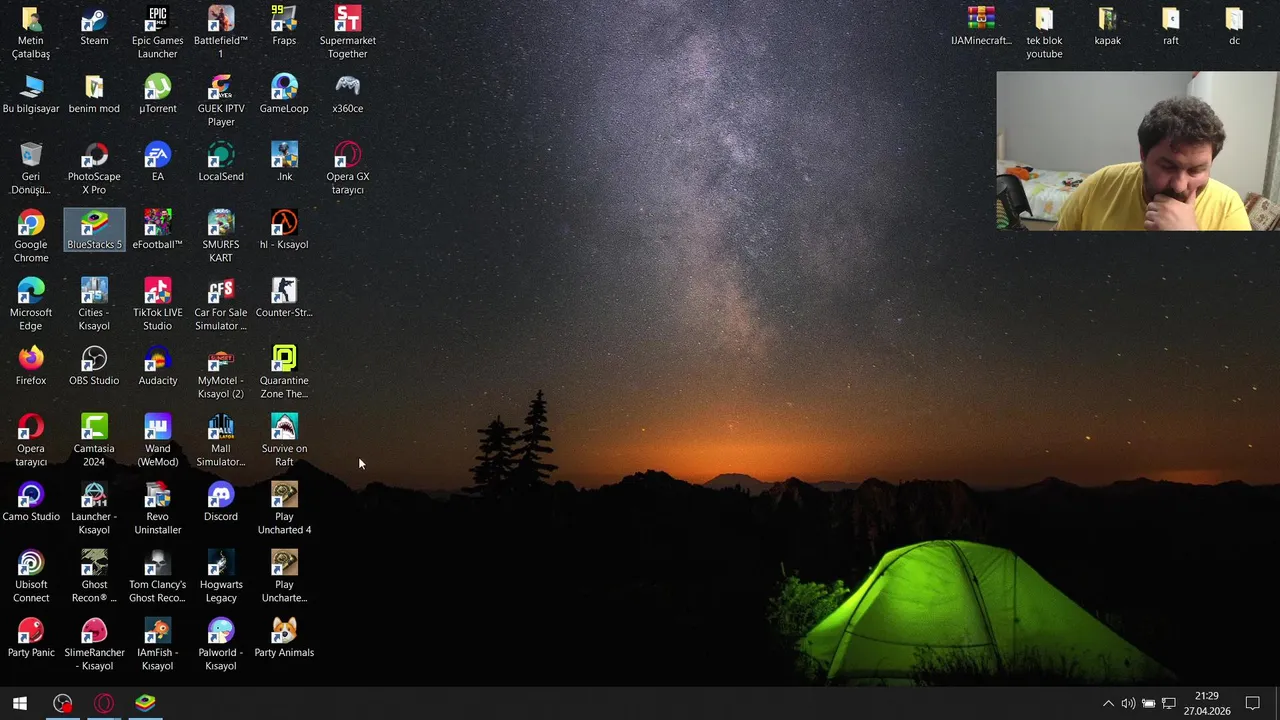This screenshot has height=720, width=1280.
Task: Open PhotoScape X Pro icon
Action: tap(94, 168)
